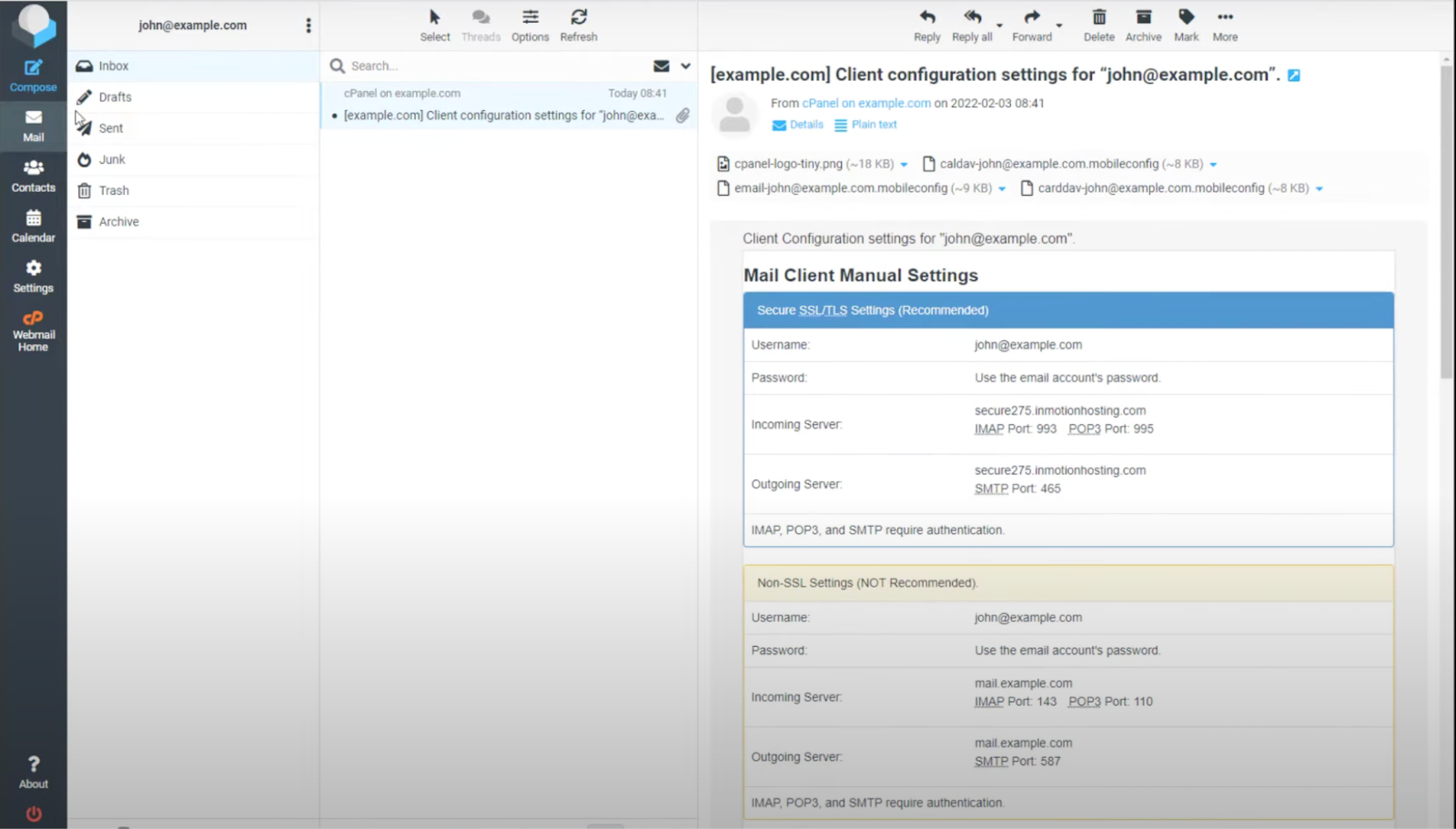Switch to the Sent folder
This screenshot has height=829, width=1456.
coord(110,127)
